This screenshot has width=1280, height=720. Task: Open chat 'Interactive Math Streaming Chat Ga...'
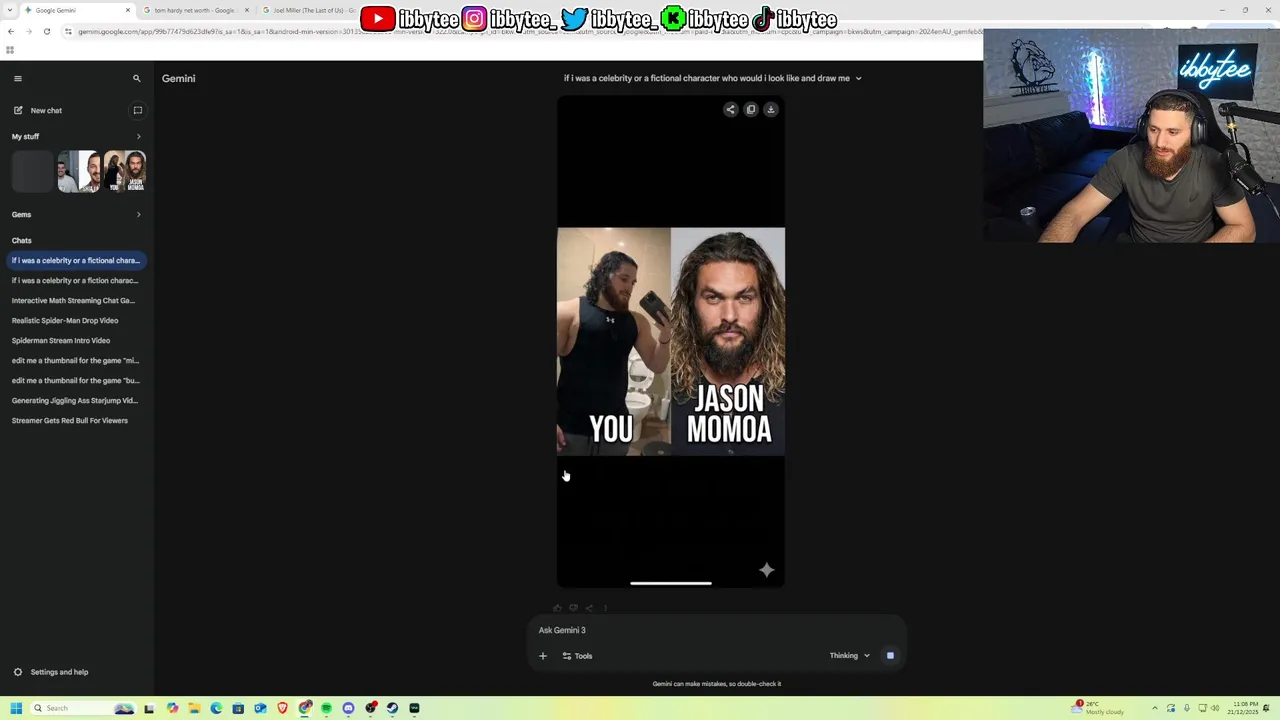pyautogui.click(x=76, y=300)
